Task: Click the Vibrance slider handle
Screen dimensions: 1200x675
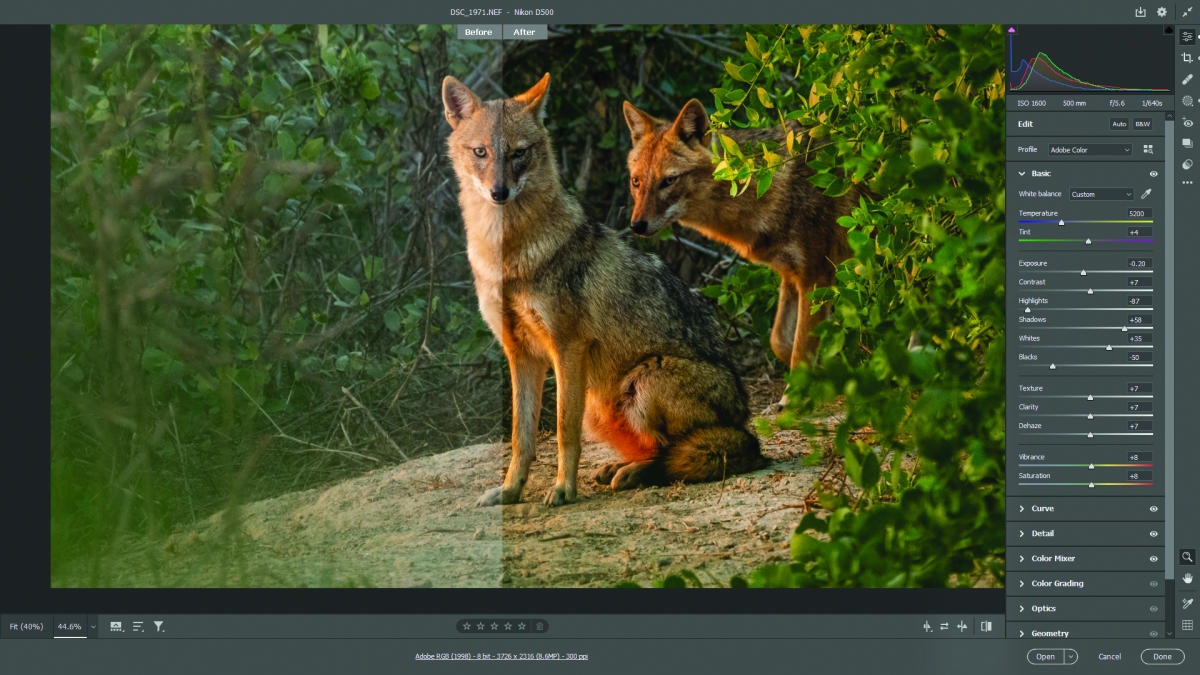Action: click(x=1091, y=466)
